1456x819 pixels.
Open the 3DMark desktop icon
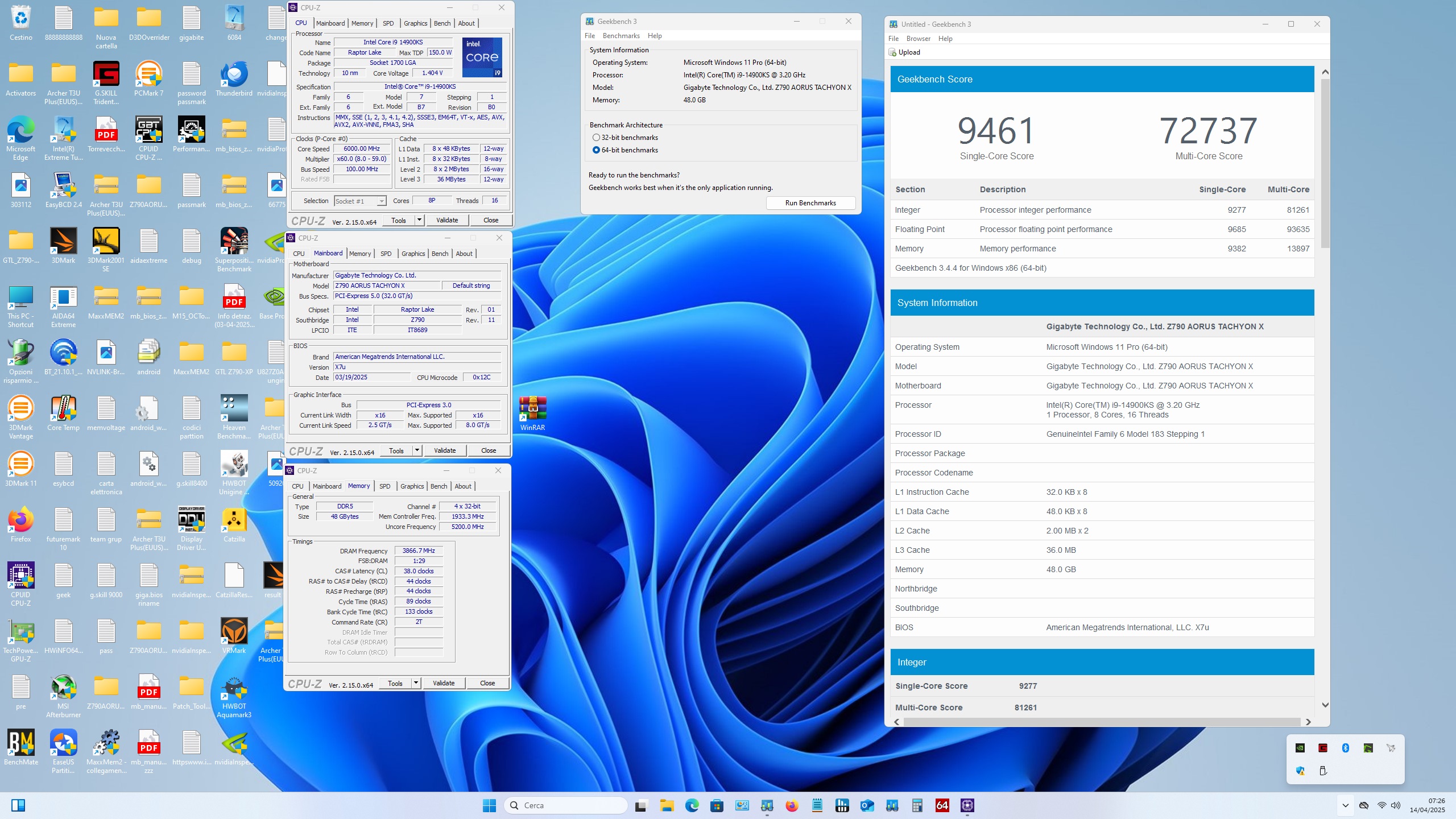coord(63,246)
